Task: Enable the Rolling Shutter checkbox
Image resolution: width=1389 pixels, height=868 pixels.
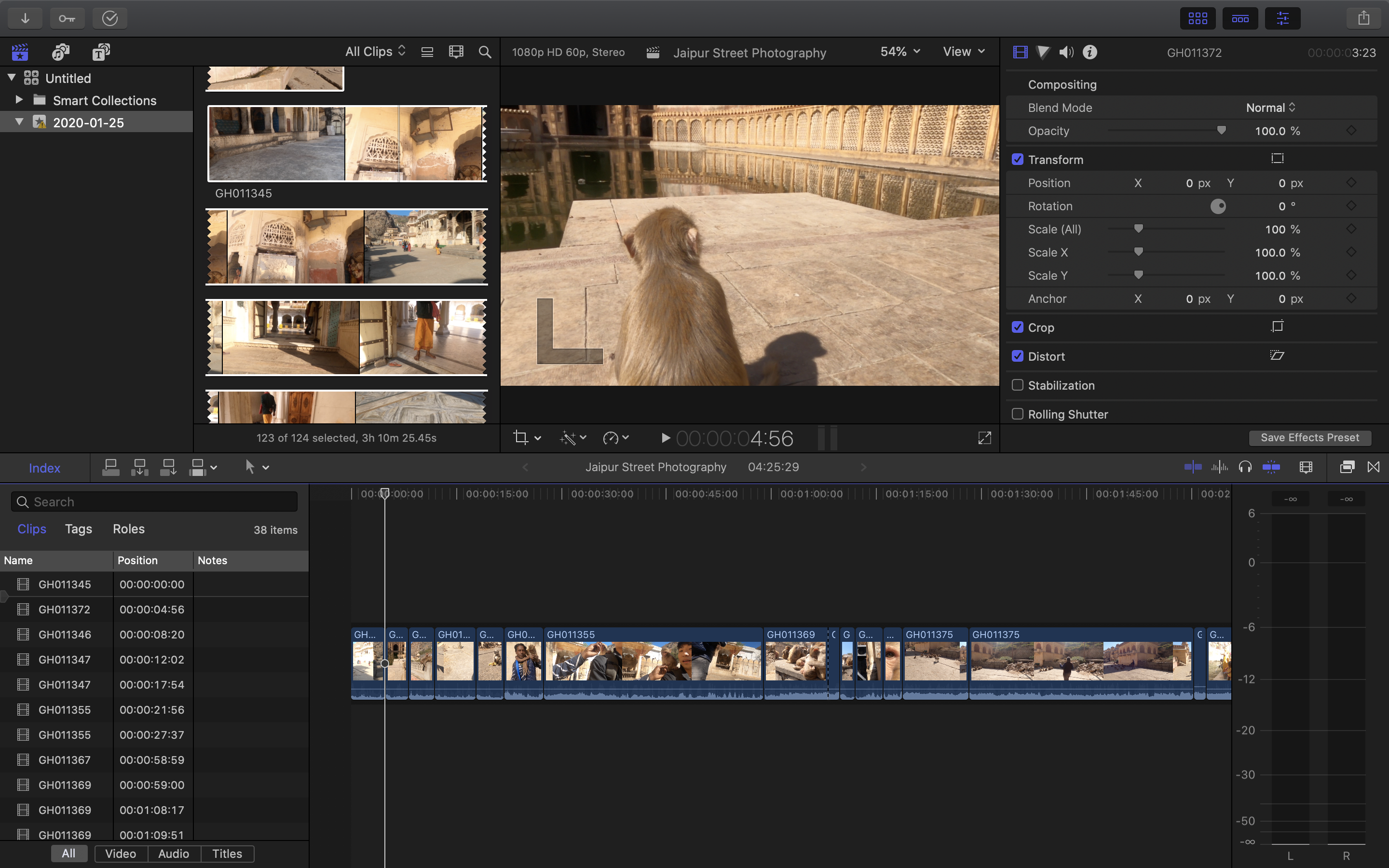Action: point(1018,414)
